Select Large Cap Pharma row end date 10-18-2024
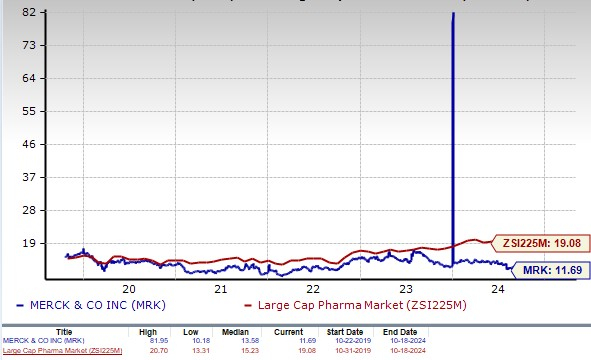This screenshot has width=591, height=360. 408,351
